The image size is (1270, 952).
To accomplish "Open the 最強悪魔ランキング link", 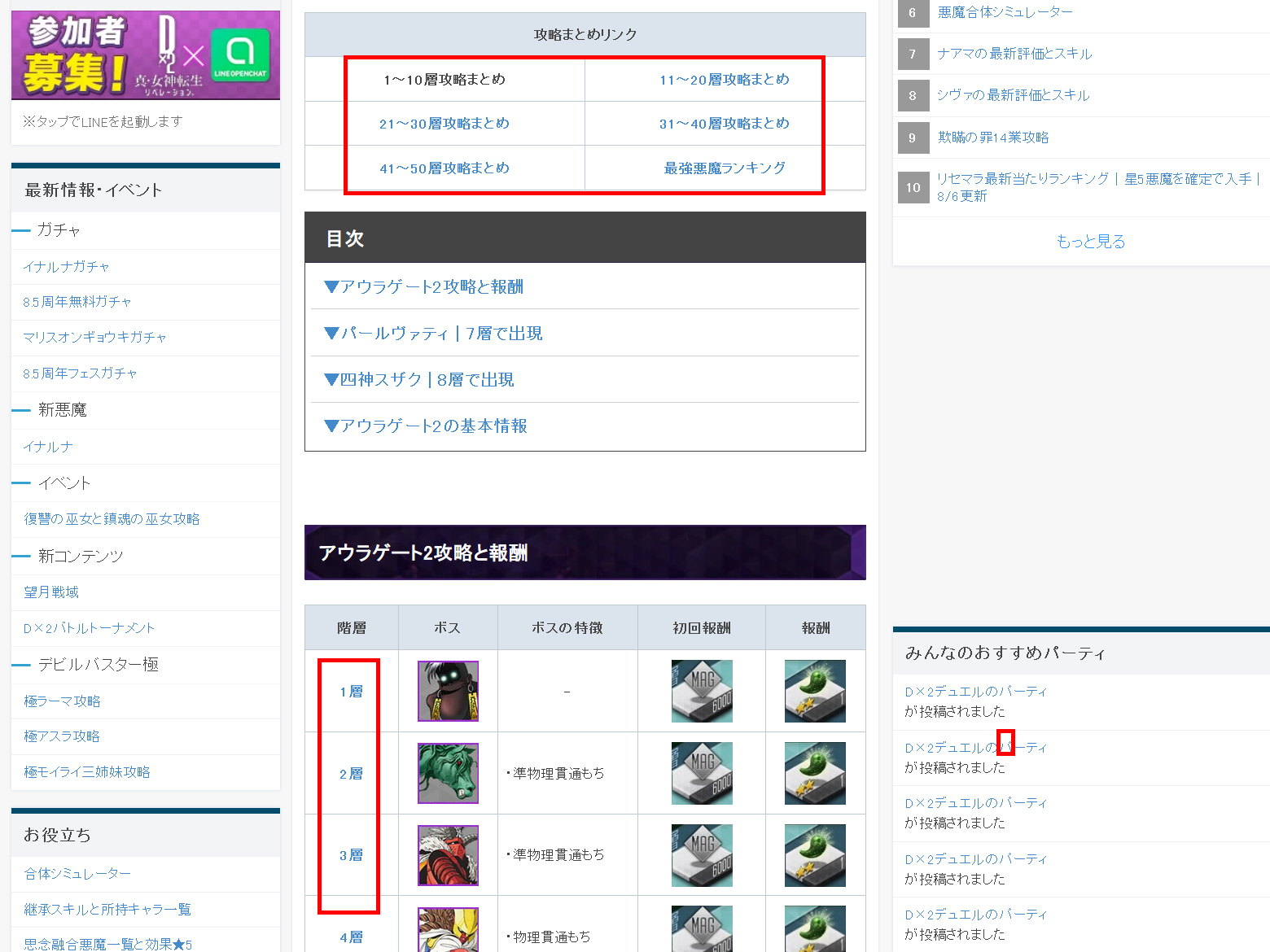I will pos(725,168).
